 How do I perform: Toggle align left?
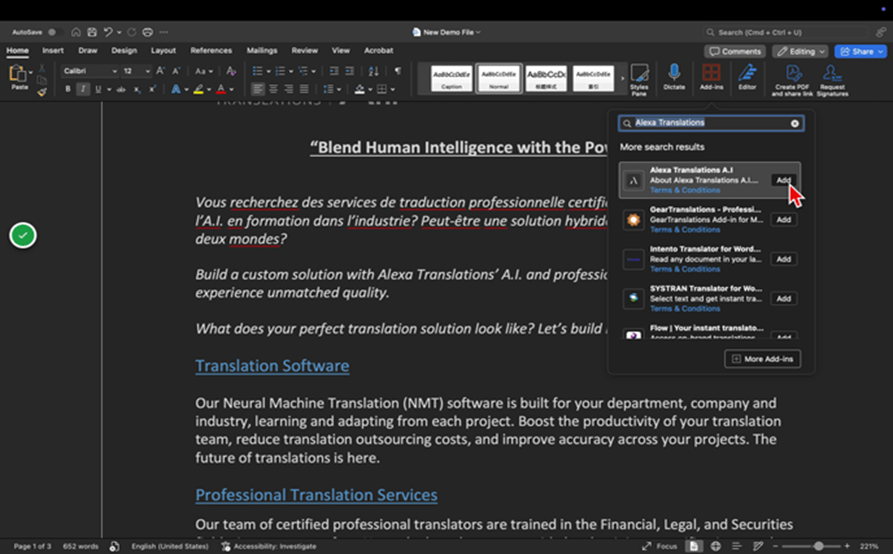258,89
